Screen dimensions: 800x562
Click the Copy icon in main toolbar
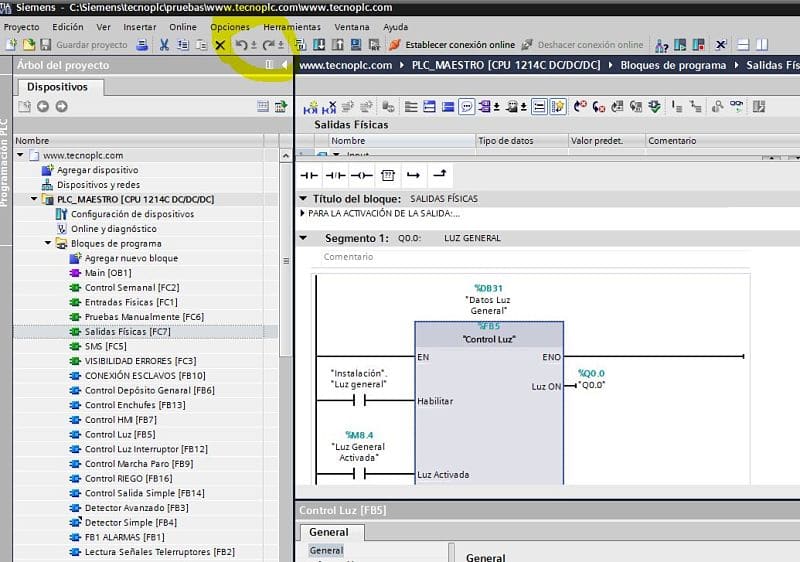(x=183, y=45)
